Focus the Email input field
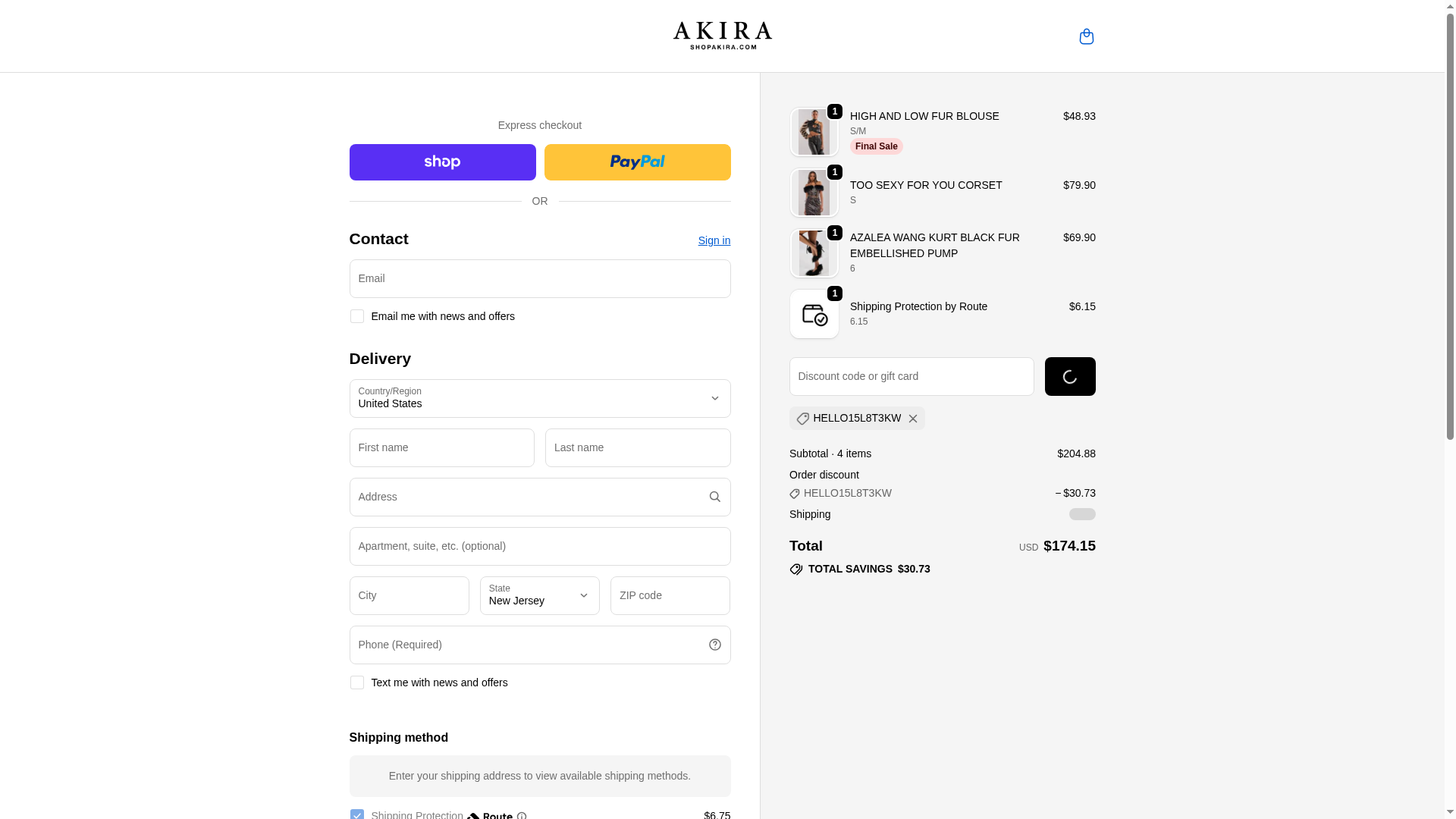 (x=539, y=278)
